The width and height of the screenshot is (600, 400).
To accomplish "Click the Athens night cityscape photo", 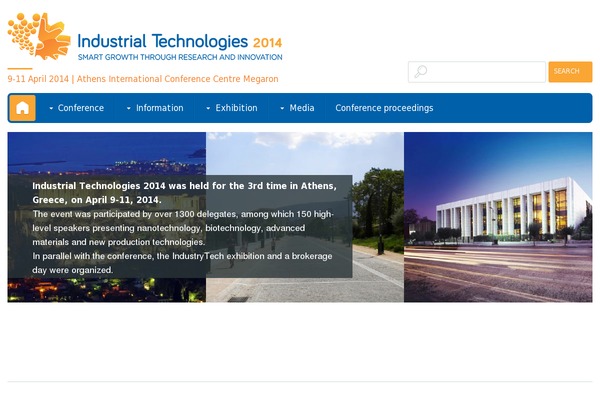I will click(x=106, y=217).
